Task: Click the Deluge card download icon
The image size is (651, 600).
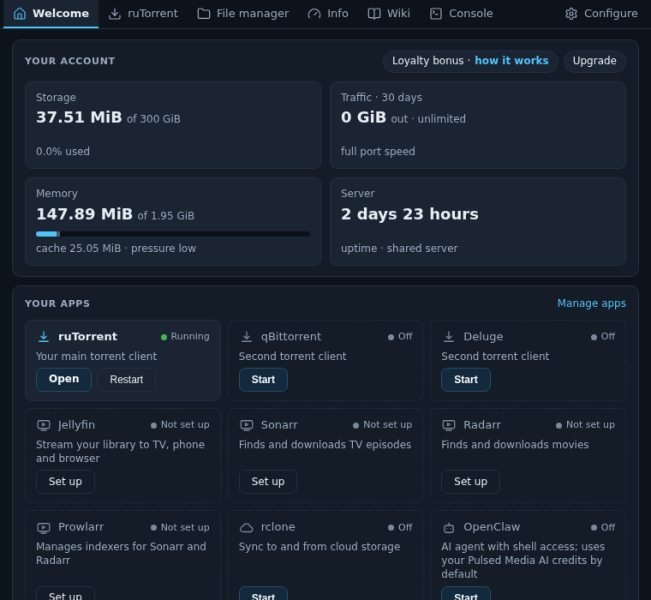Action: (x=449, y=337)
